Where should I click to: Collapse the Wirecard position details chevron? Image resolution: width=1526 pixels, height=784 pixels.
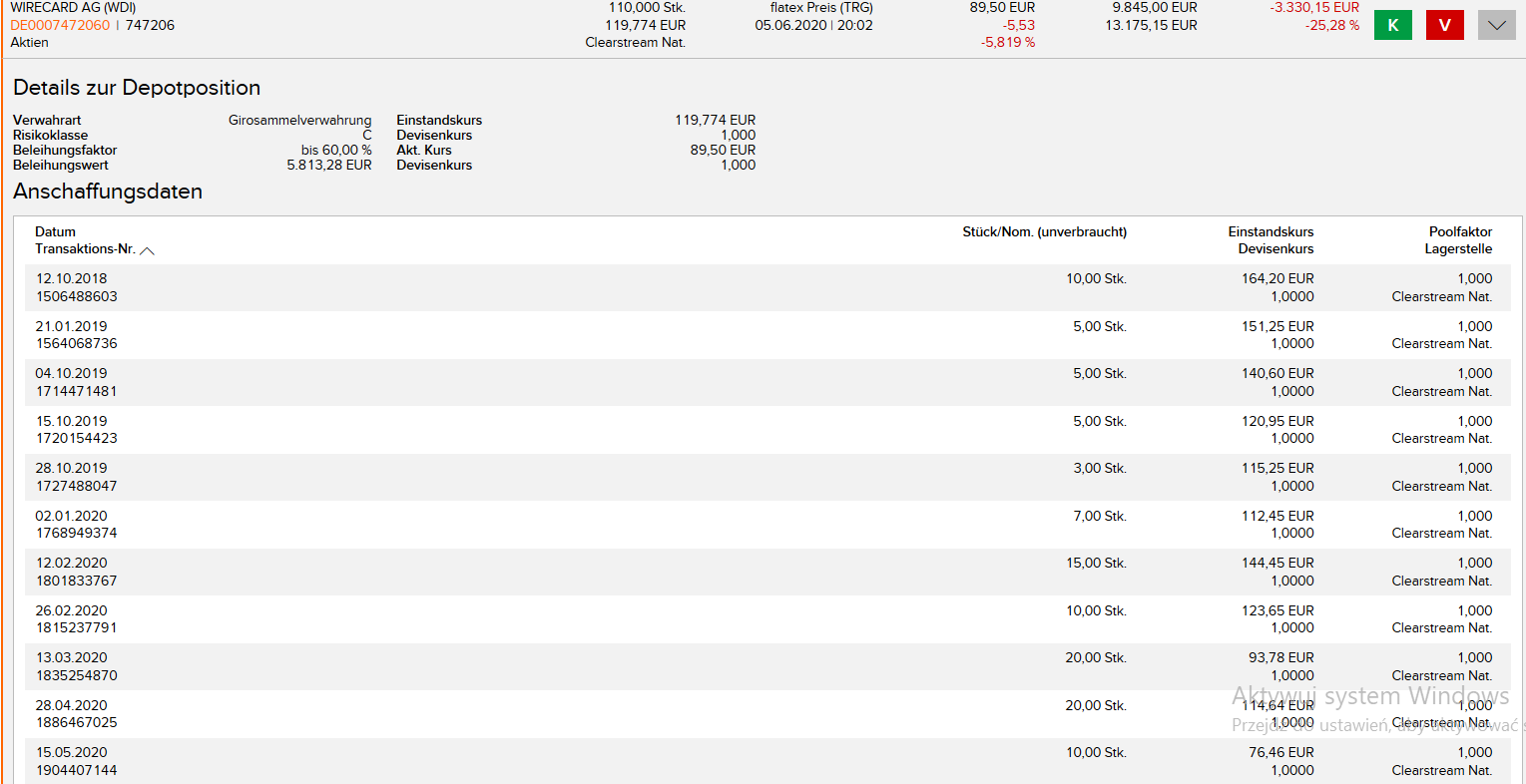(1496, 25)
